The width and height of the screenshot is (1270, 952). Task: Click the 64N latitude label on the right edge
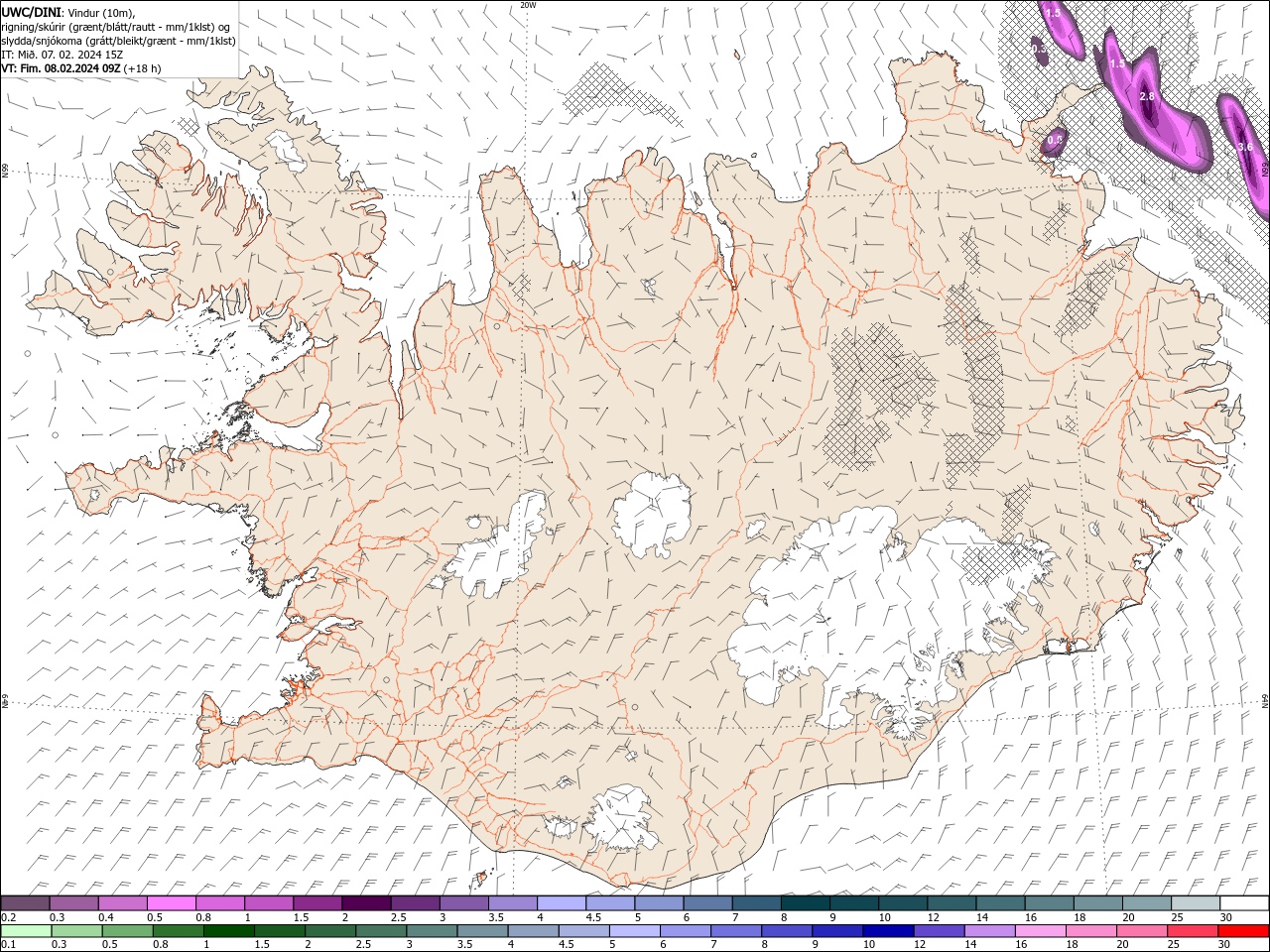[x=1265, y=702]
